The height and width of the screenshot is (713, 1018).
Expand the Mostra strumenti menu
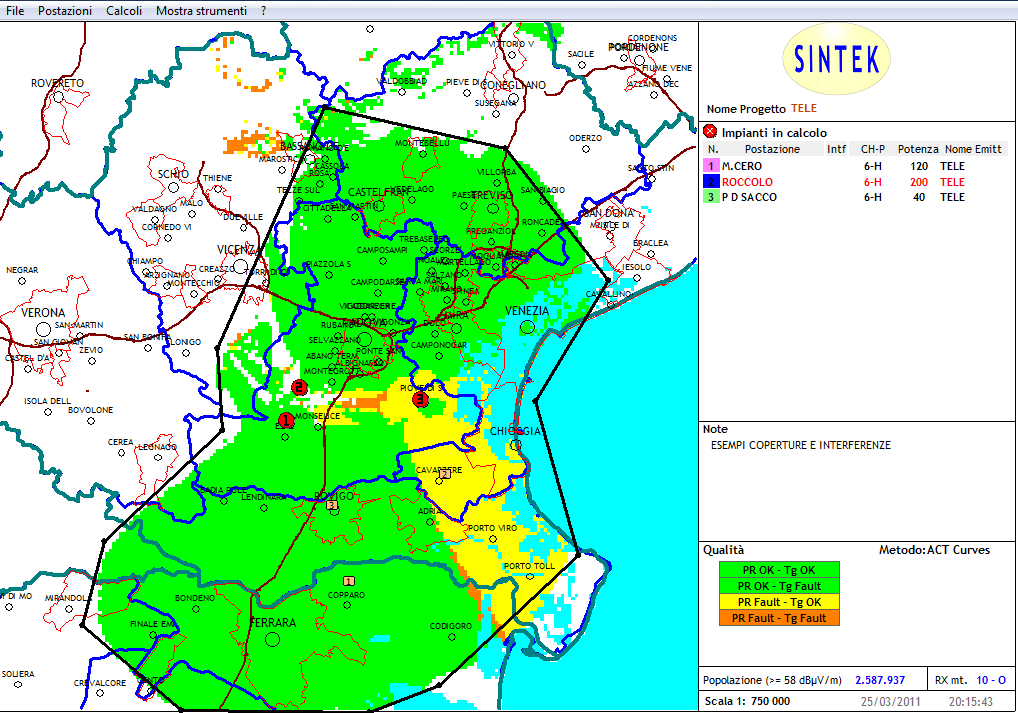(201, 10)
